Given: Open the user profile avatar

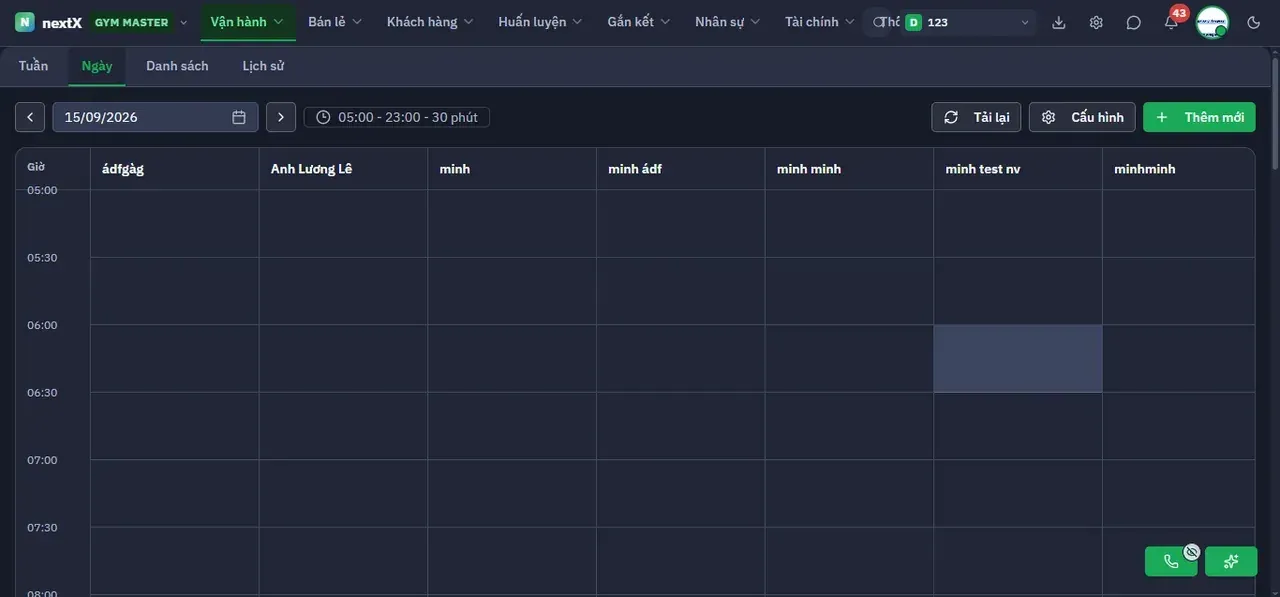Looking at the screenshot, I should [x=1212, y=22].
